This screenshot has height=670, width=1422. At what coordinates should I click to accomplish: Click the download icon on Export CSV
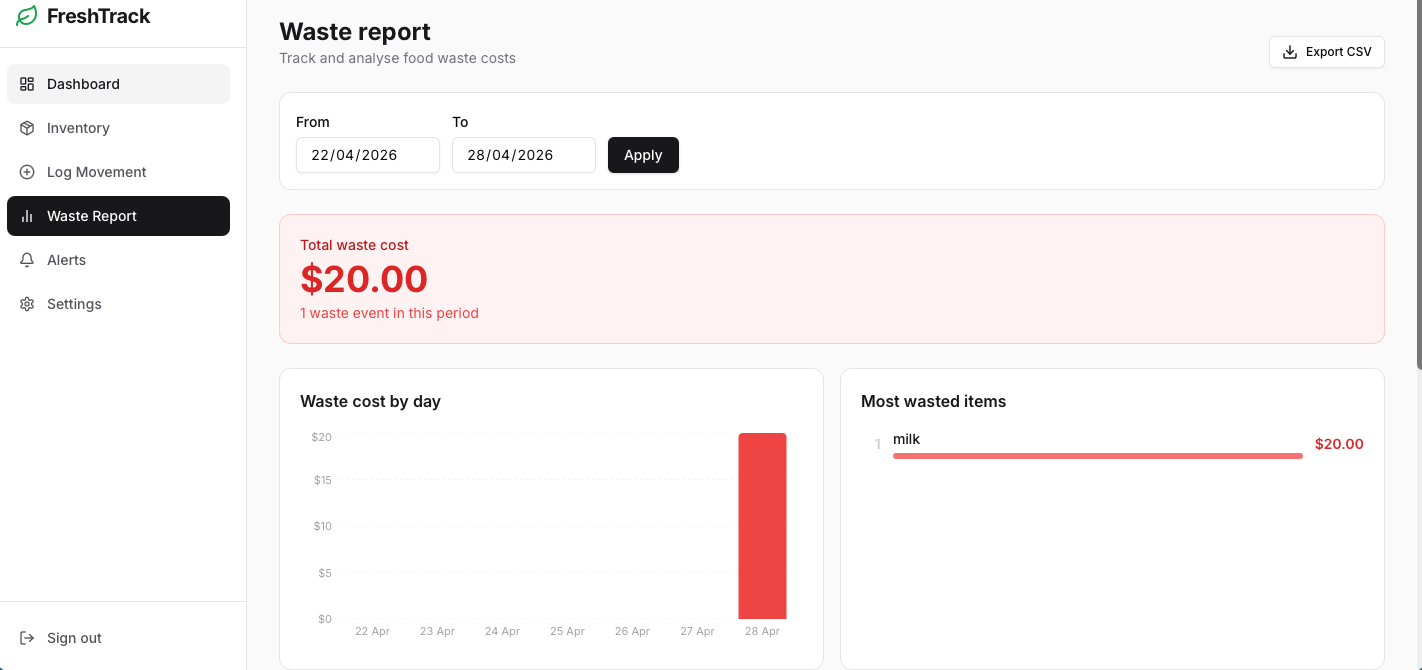(x=1290, y=51)
